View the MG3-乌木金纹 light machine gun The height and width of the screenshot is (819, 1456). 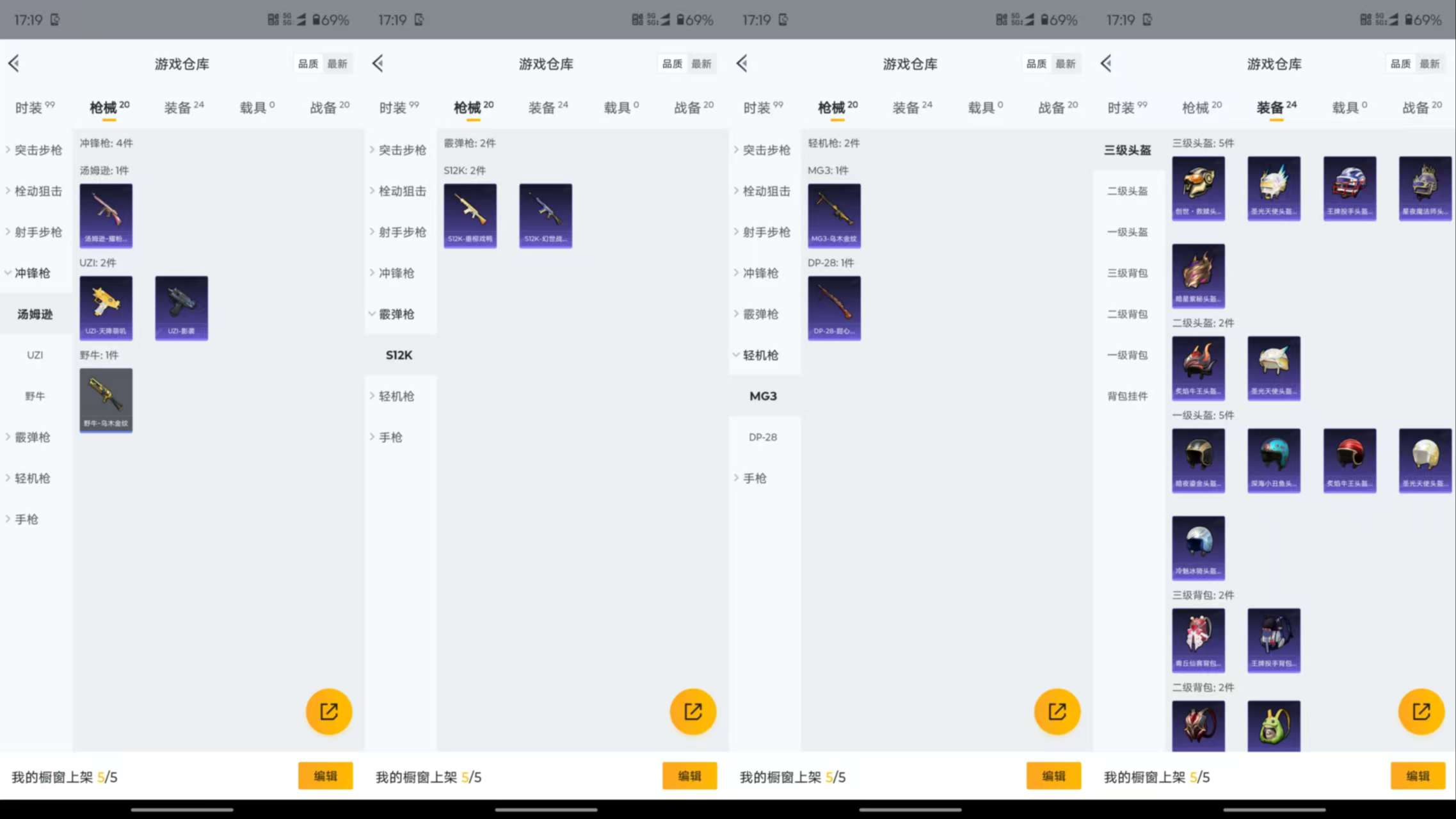pyautogui.click(x=834, y=215)
